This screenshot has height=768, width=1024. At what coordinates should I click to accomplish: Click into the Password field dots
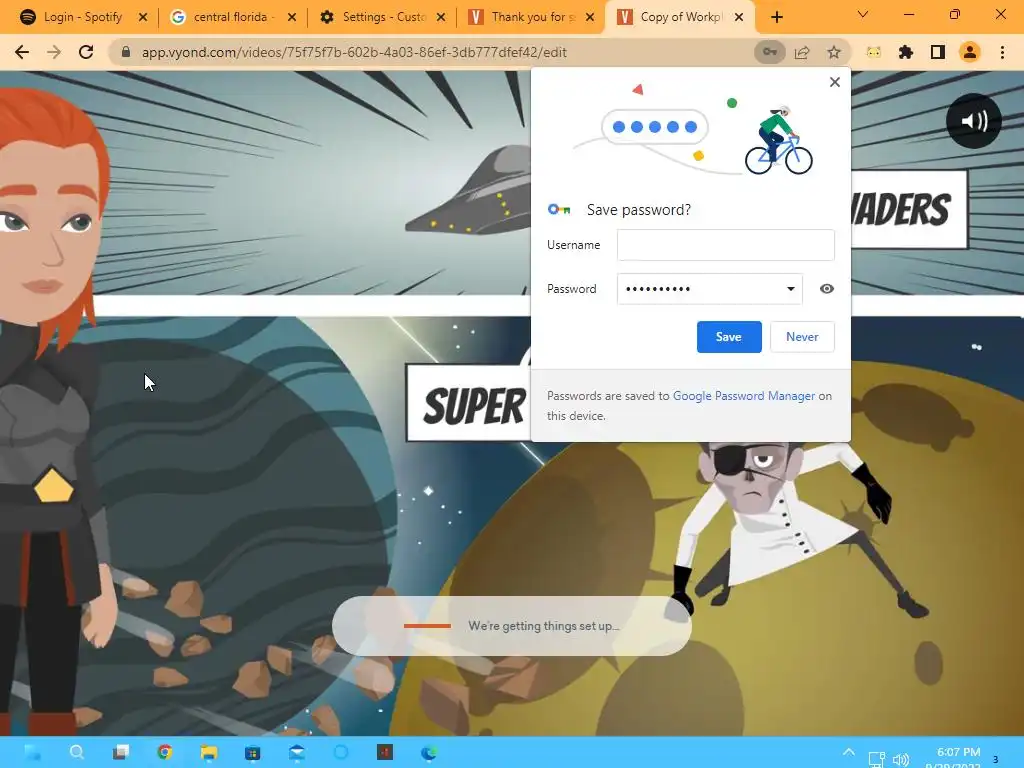tap(658, 289)
